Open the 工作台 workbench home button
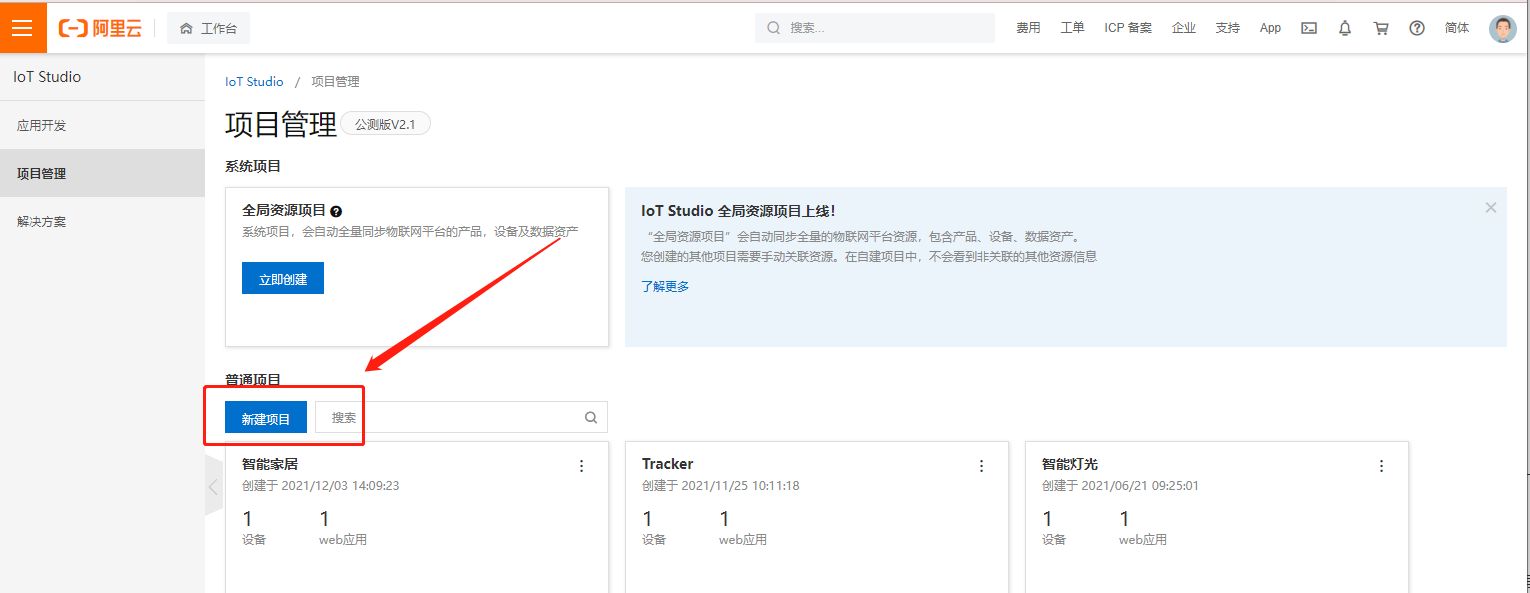Viewport: 1530px width, 593px height. 208,28
